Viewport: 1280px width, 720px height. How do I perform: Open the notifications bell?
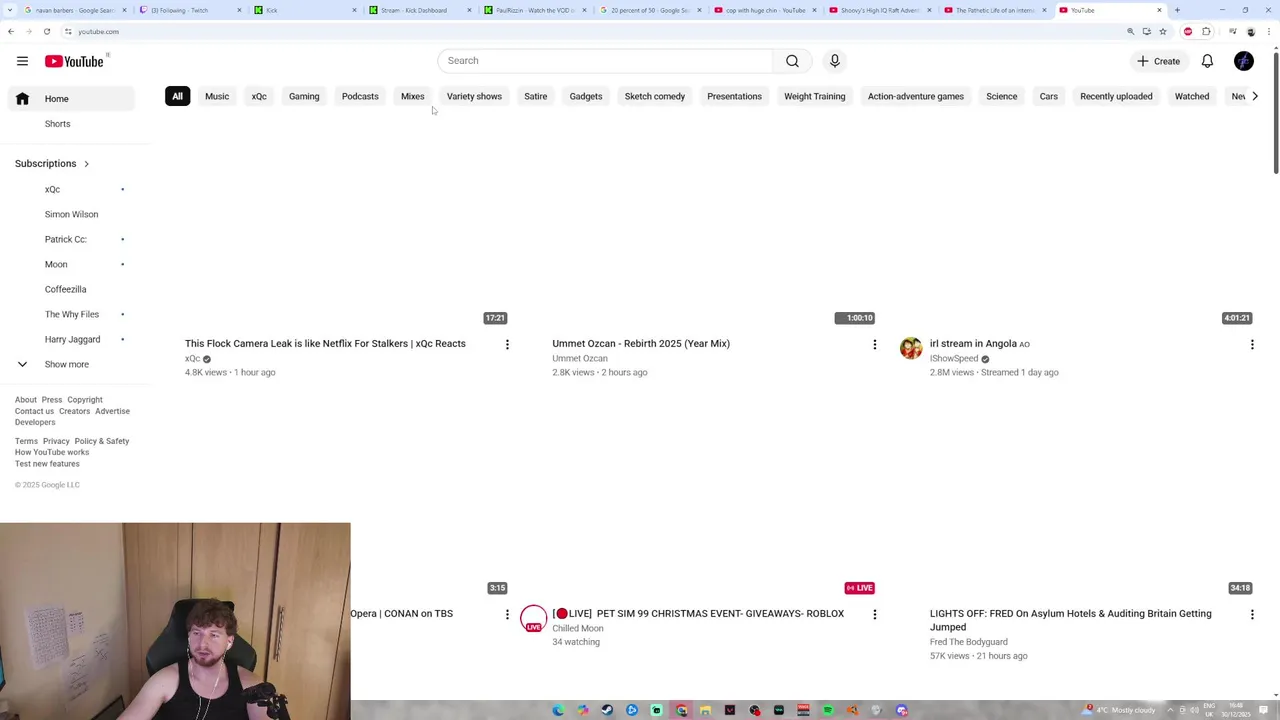pyautogui.click(x=1207, y=61)
